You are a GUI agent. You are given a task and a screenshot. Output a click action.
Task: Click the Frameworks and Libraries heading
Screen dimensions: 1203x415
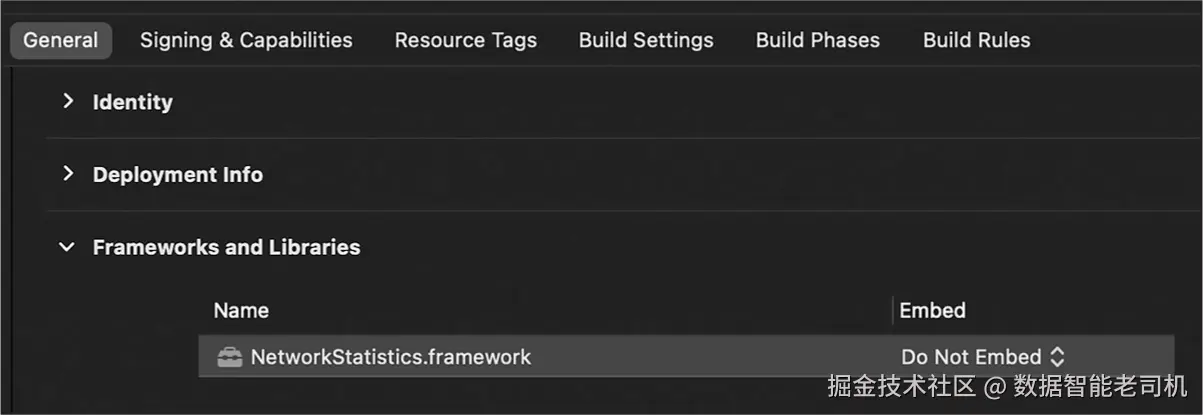click(x=226, y=247)
